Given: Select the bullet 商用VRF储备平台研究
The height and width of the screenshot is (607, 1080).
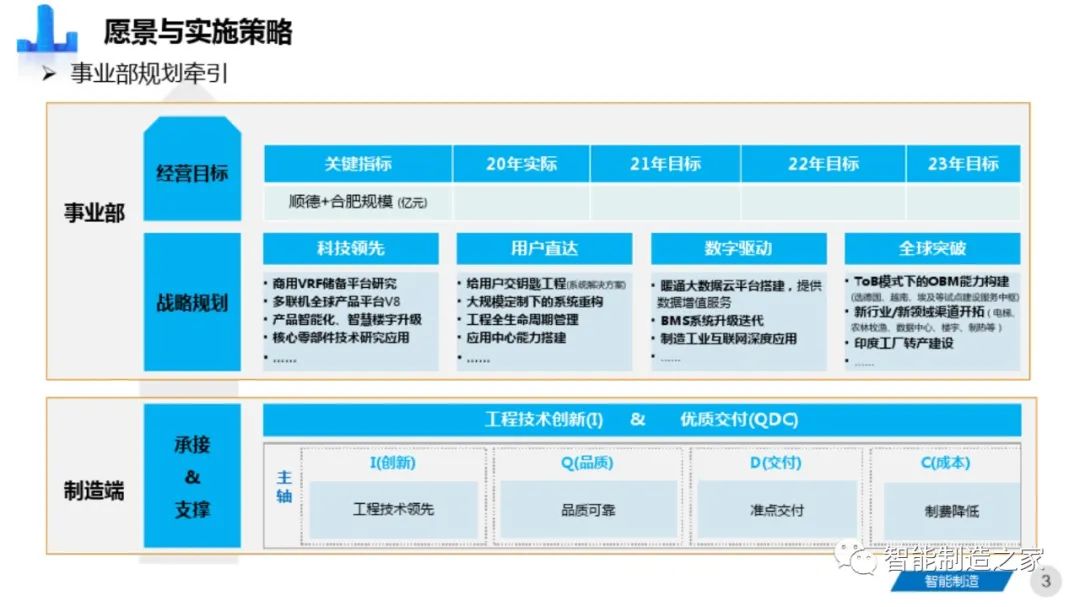Looking at the screenshot, I should pyautogui.click(x=335, y=283).
